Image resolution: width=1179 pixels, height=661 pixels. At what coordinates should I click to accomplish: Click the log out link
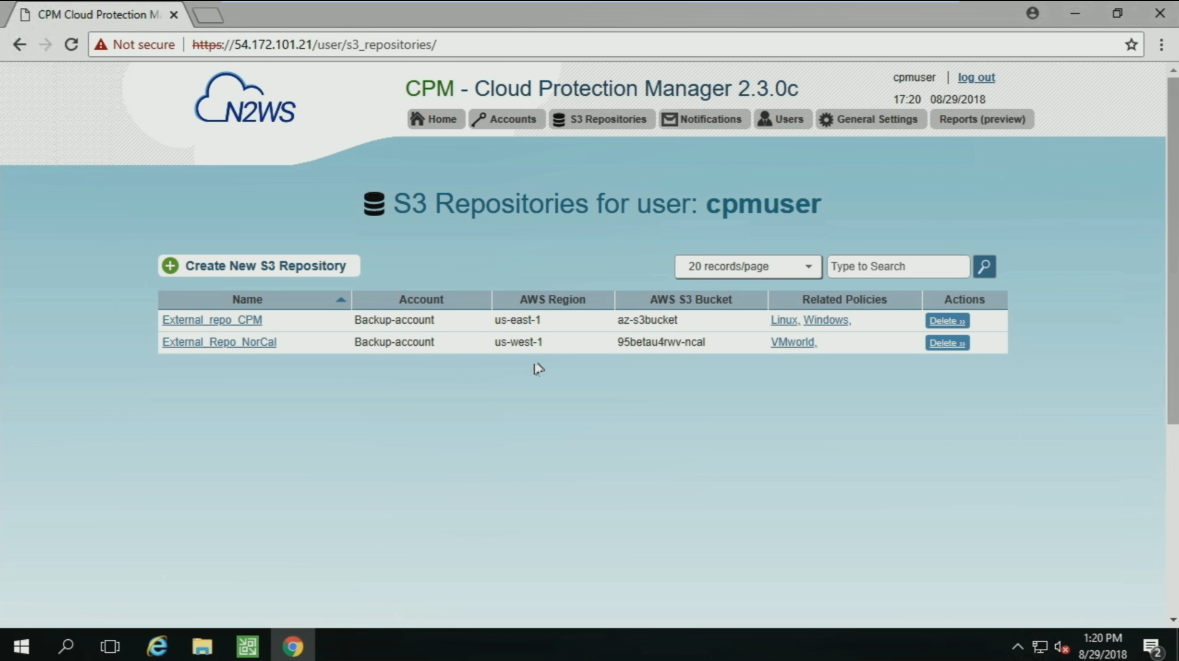[976, 77]
